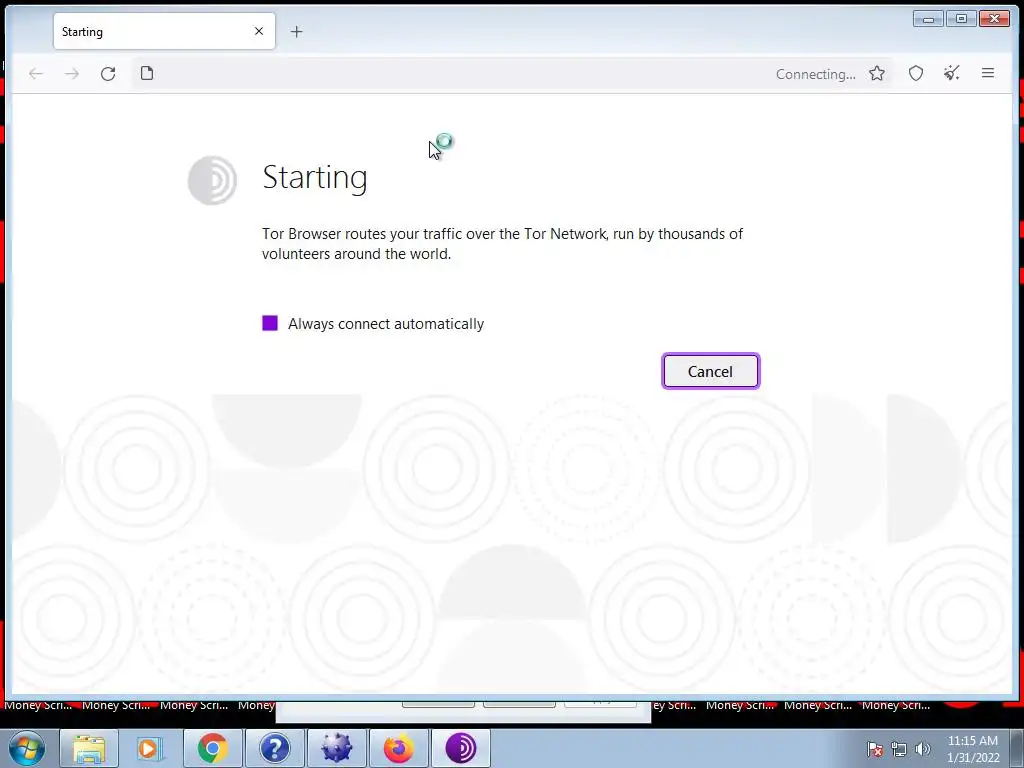Open the help question mark taskbar icon
This screenshot has height=768, width=1024.
coord(275,748)
